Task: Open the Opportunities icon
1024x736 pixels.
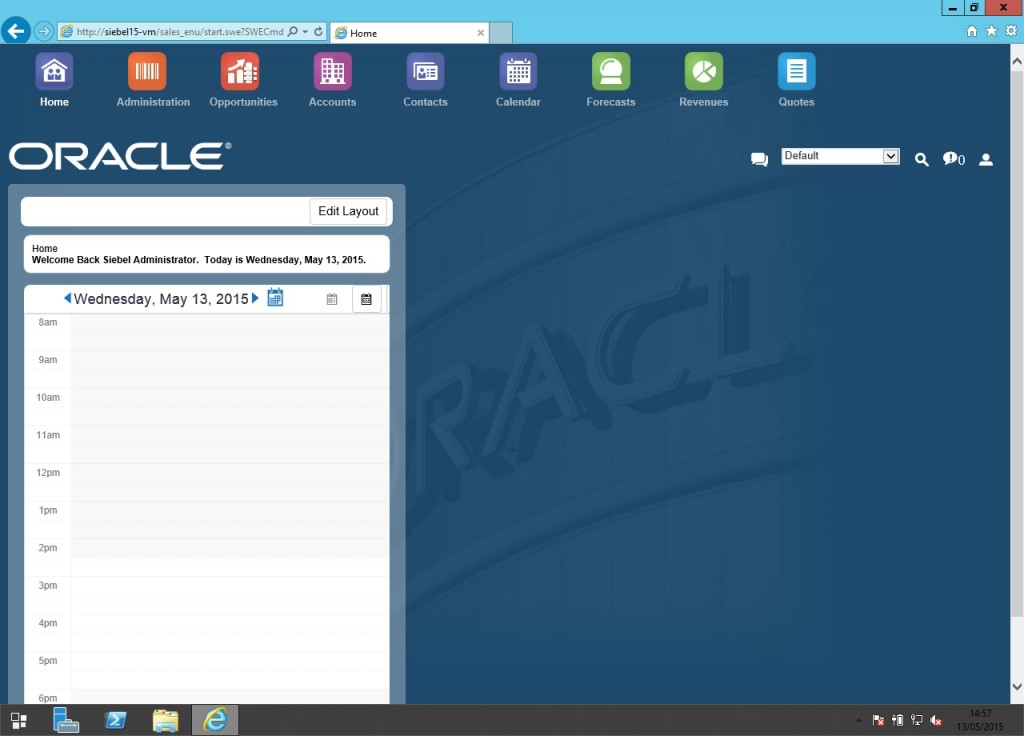Action: tap(240, 71)
